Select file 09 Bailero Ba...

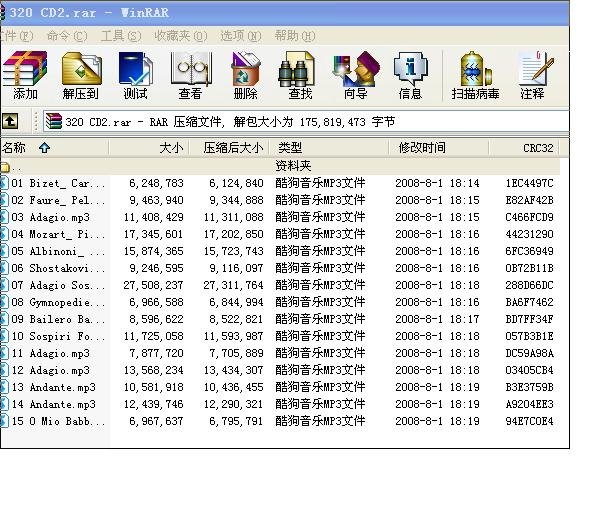(x=58, y=319)
